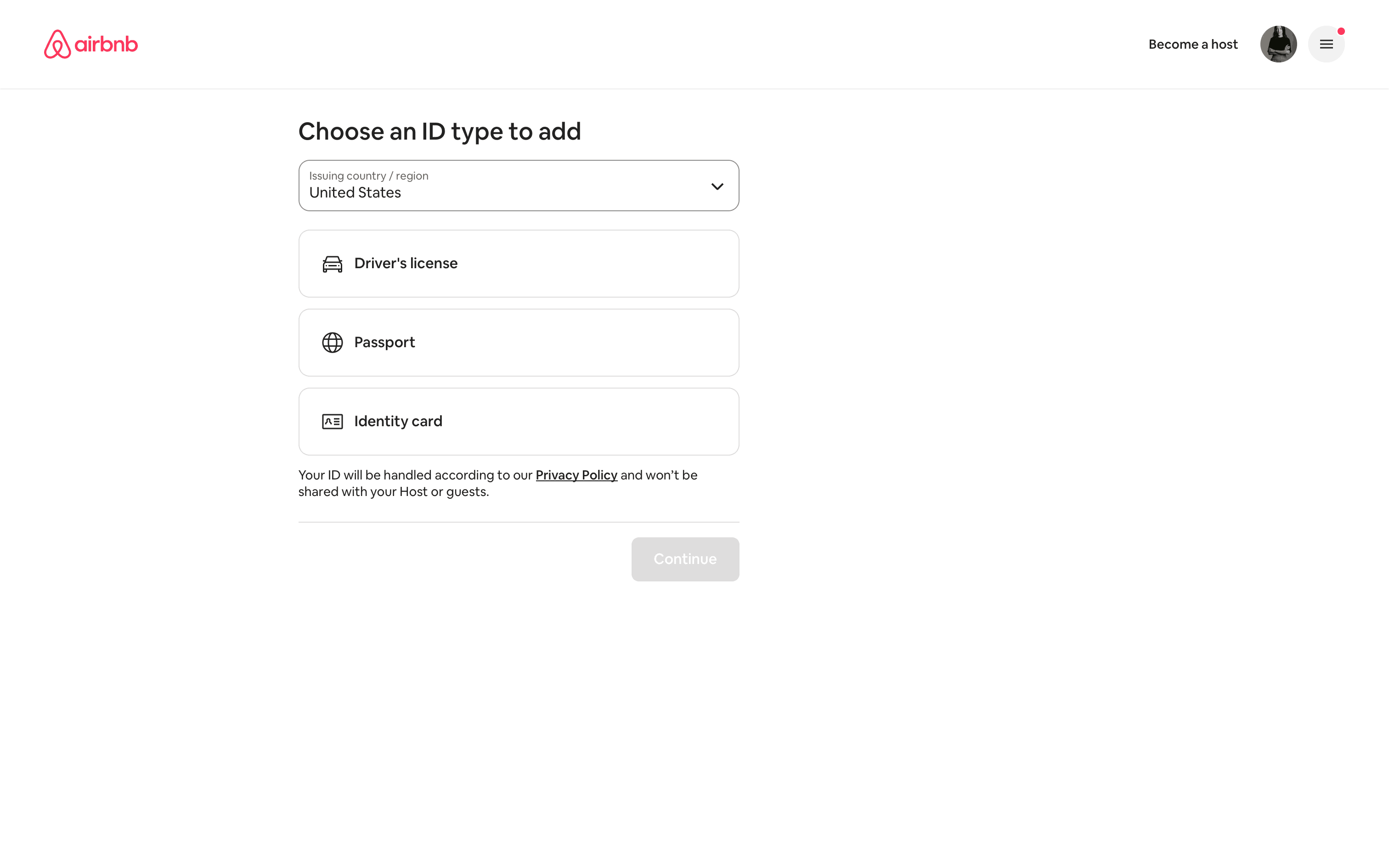Click the globe icon beside Passport
Image resolution: width=1389 pixels, height=868 pixels.
tap(333, 343)
